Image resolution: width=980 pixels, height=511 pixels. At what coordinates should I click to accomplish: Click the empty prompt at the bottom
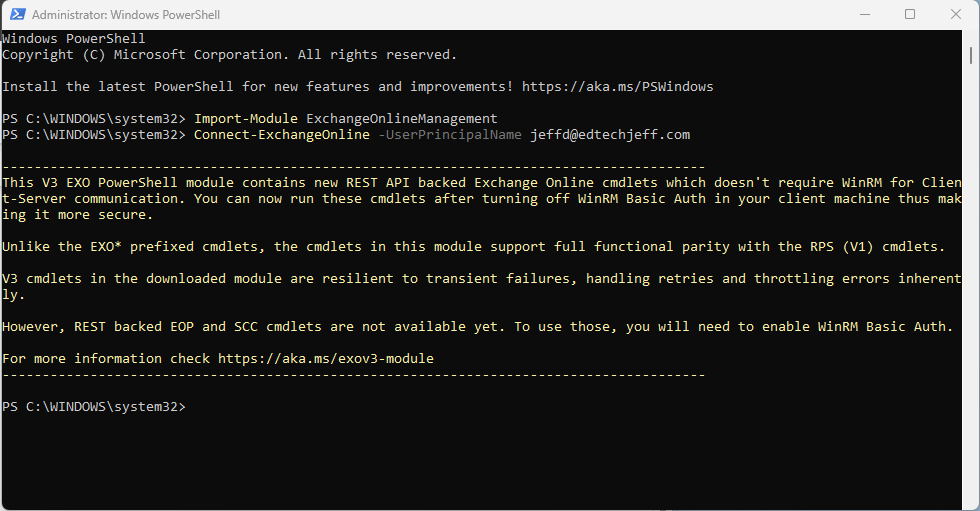pyautogui.click(x=190, y=407)
